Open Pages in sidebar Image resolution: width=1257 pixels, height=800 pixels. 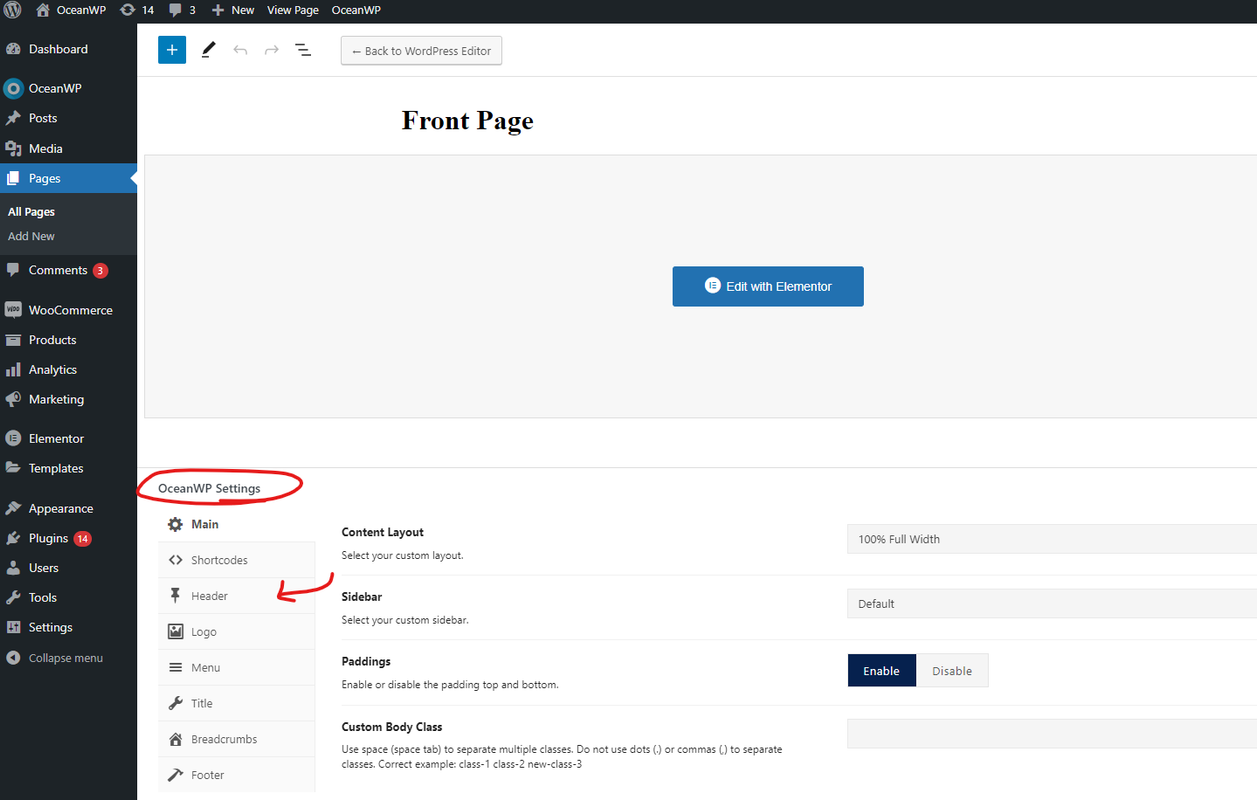tap(68, 178)
